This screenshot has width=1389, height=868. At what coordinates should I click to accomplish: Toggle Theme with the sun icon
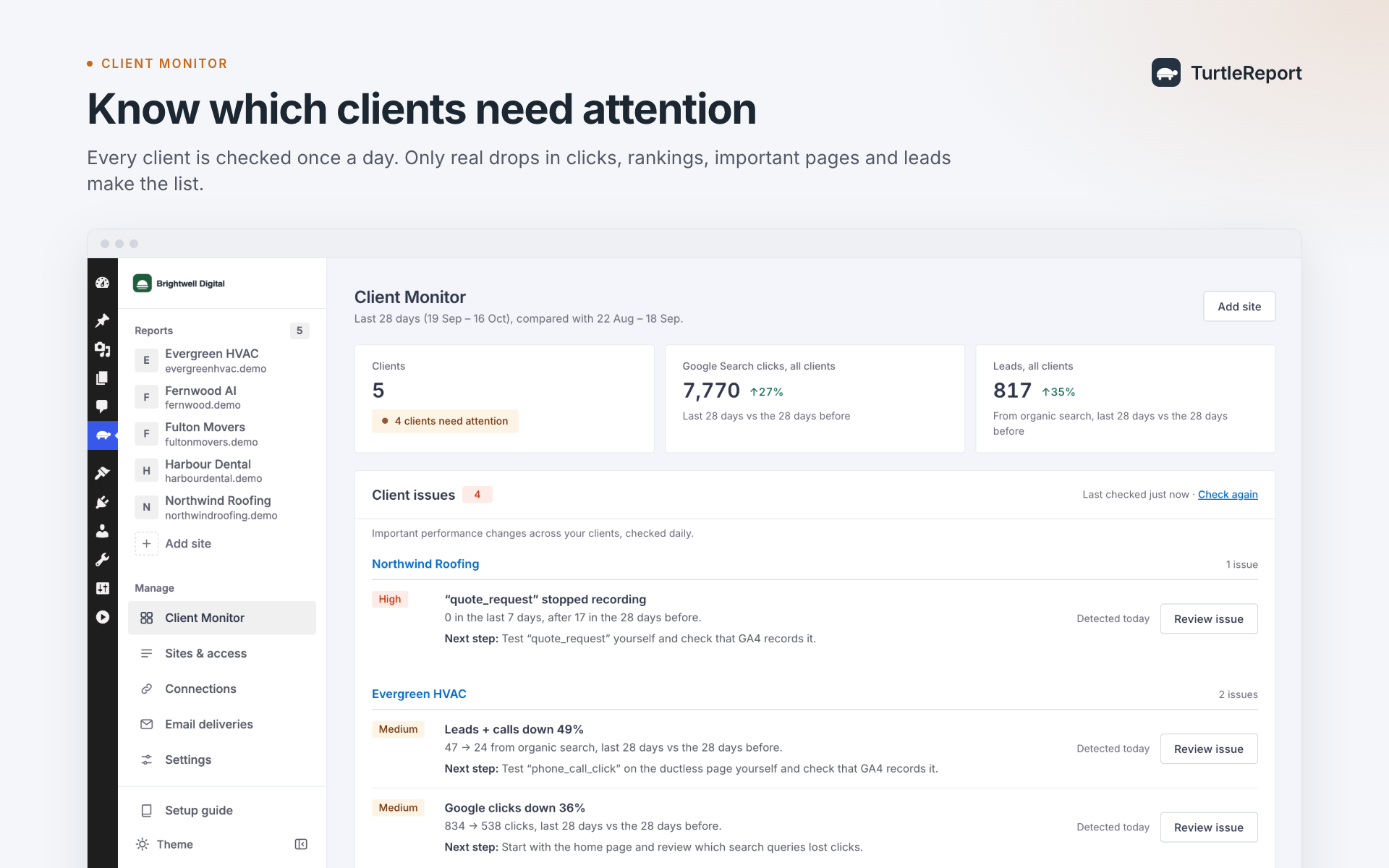tap(143, 844)
